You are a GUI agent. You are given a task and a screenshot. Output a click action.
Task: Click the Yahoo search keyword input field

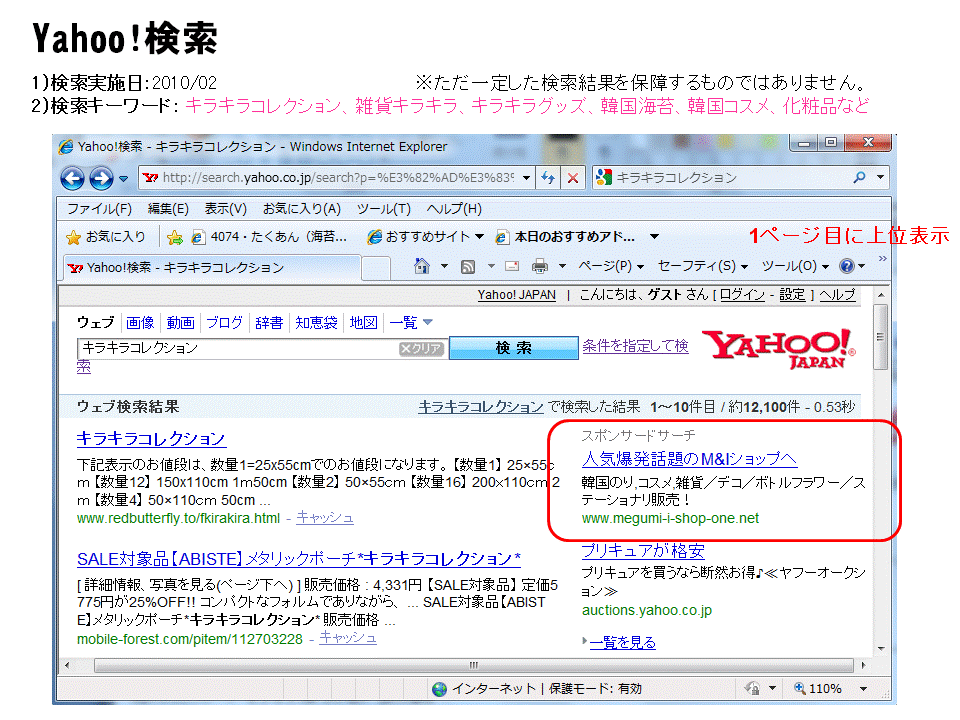pyautogui.click(x=238, y=348)
